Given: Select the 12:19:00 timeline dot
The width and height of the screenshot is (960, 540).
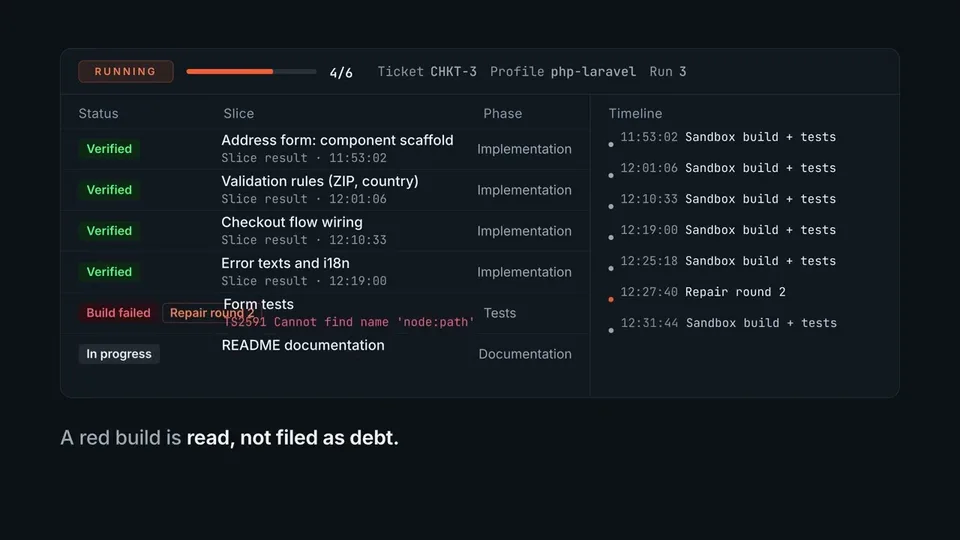Looking at the screenshot, I should coord(611,238).
